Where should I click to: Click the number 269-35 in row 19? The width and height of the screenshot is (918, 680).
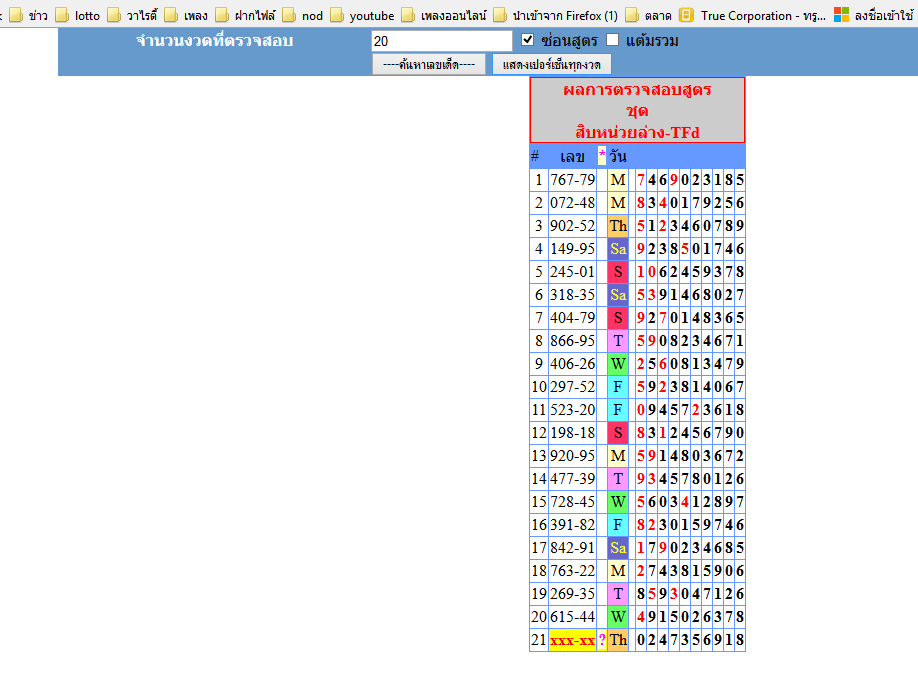coord(573,594)
